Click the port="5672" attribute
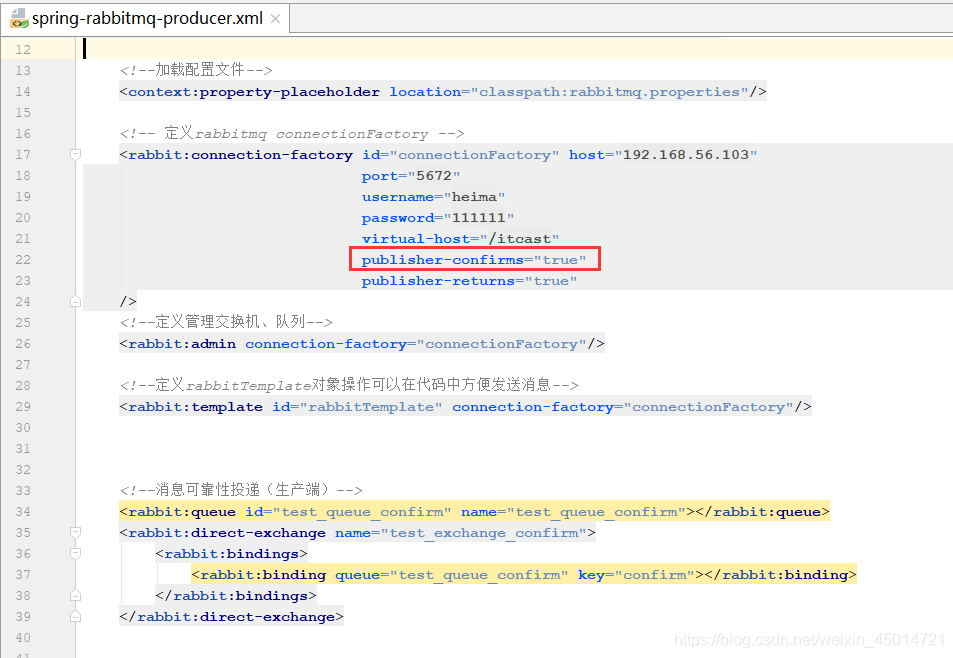Image resolution: width=953 pixels, height=658 pixels. click(x=411, y=176)
